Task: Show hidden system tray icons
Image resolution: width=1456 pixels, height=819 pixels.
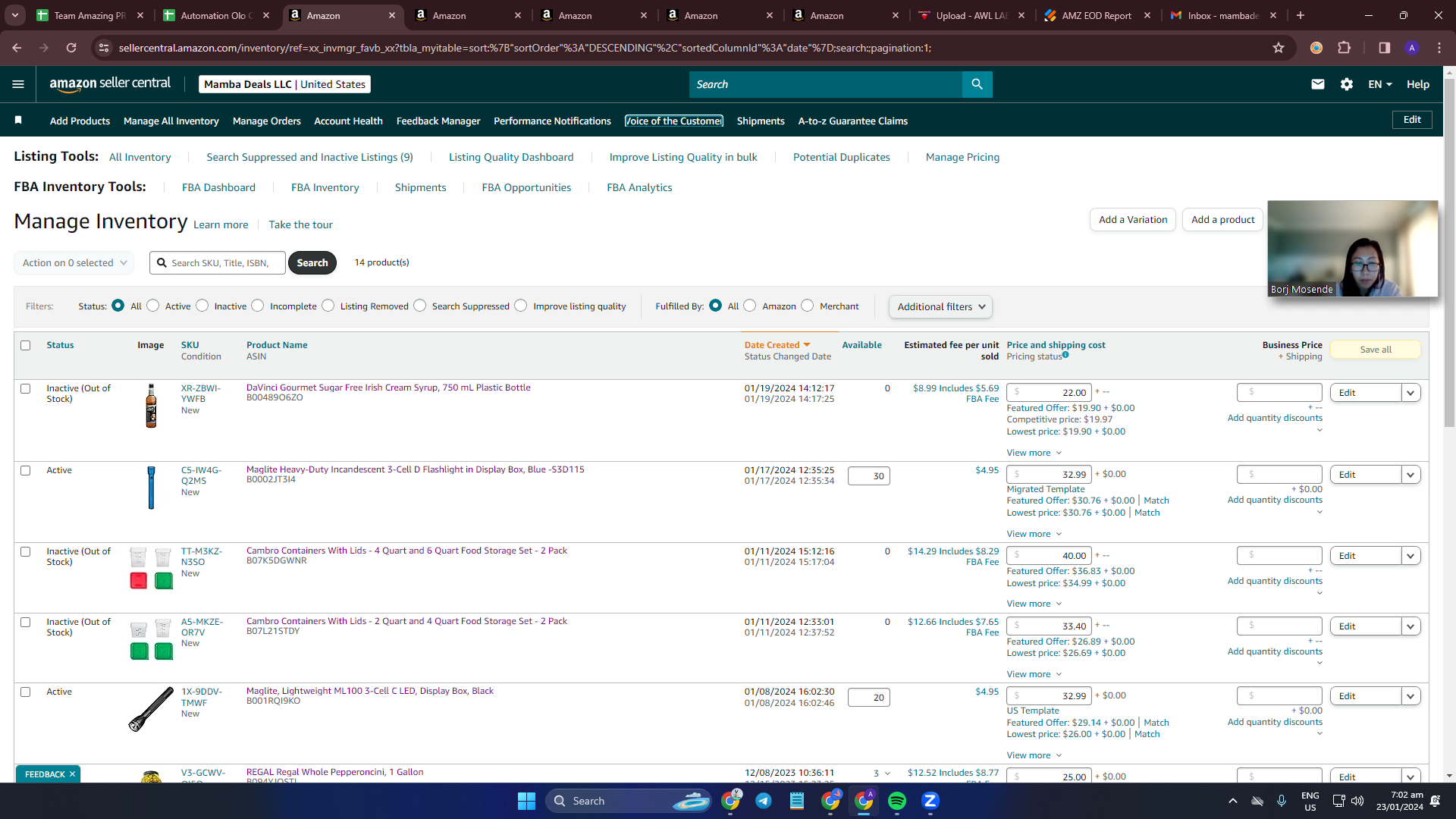Action: tap(1233, 801)
